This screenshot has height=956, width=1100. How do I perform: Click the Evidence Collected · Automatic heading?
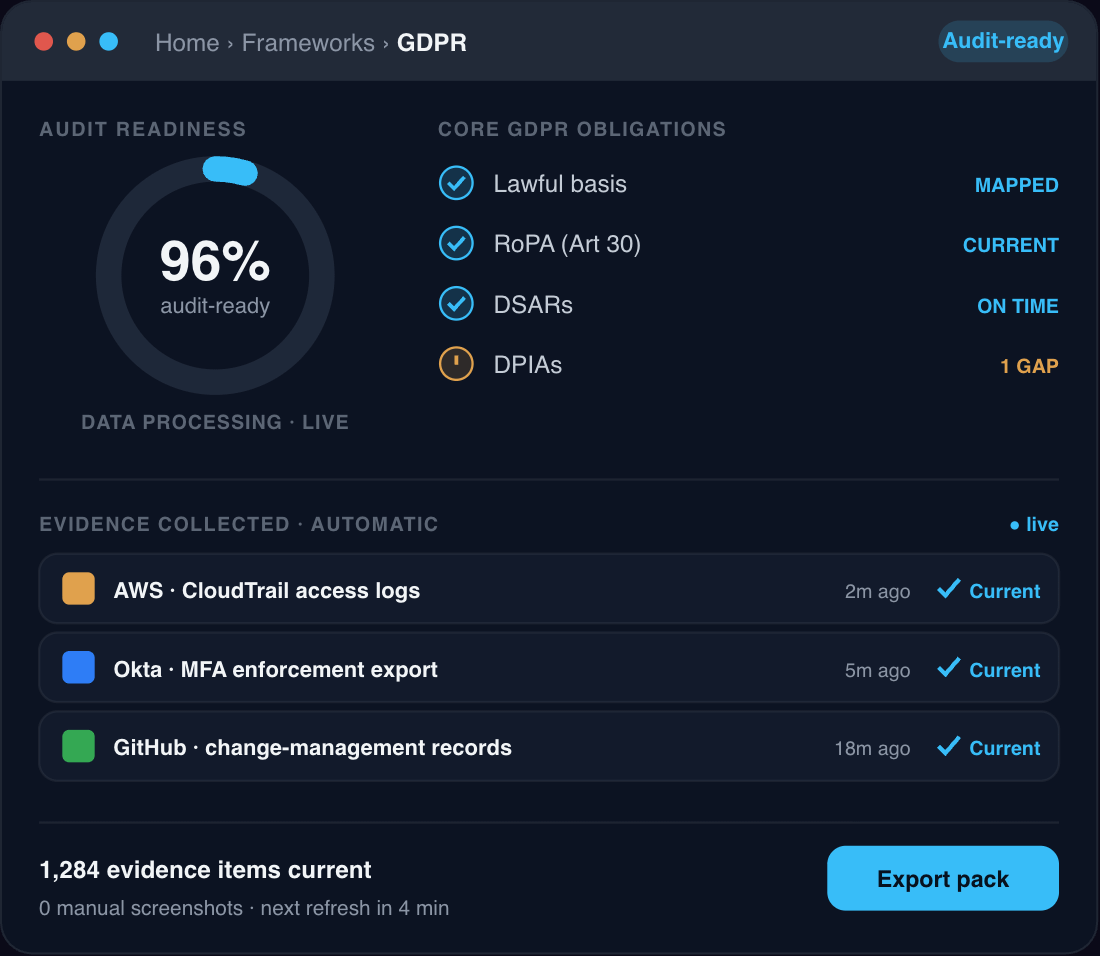point(239,525)
